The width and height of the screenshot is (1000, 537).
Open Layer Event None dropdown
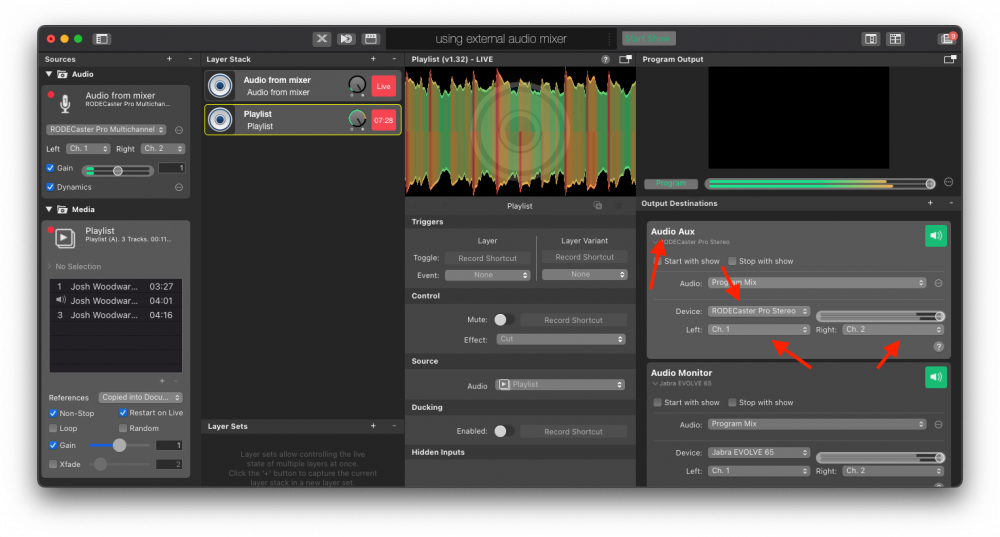pos(487,276)
